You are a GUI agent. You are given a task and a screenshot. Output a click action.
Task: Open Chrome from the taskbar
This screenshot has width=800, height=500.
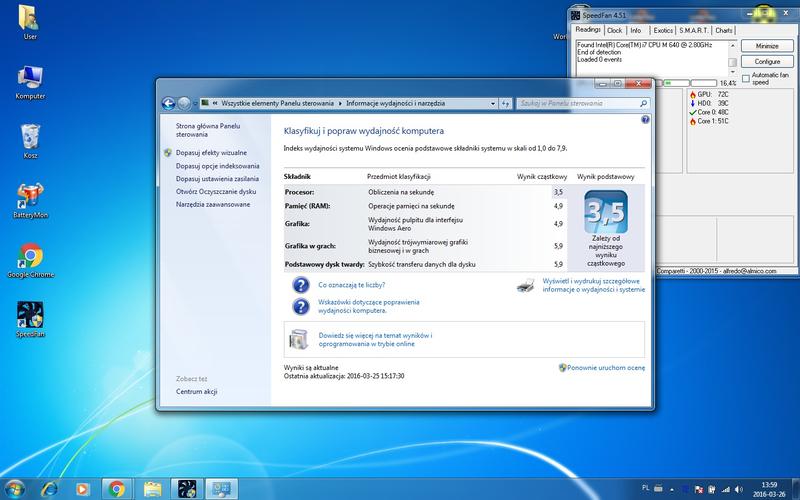pos(117,489)
